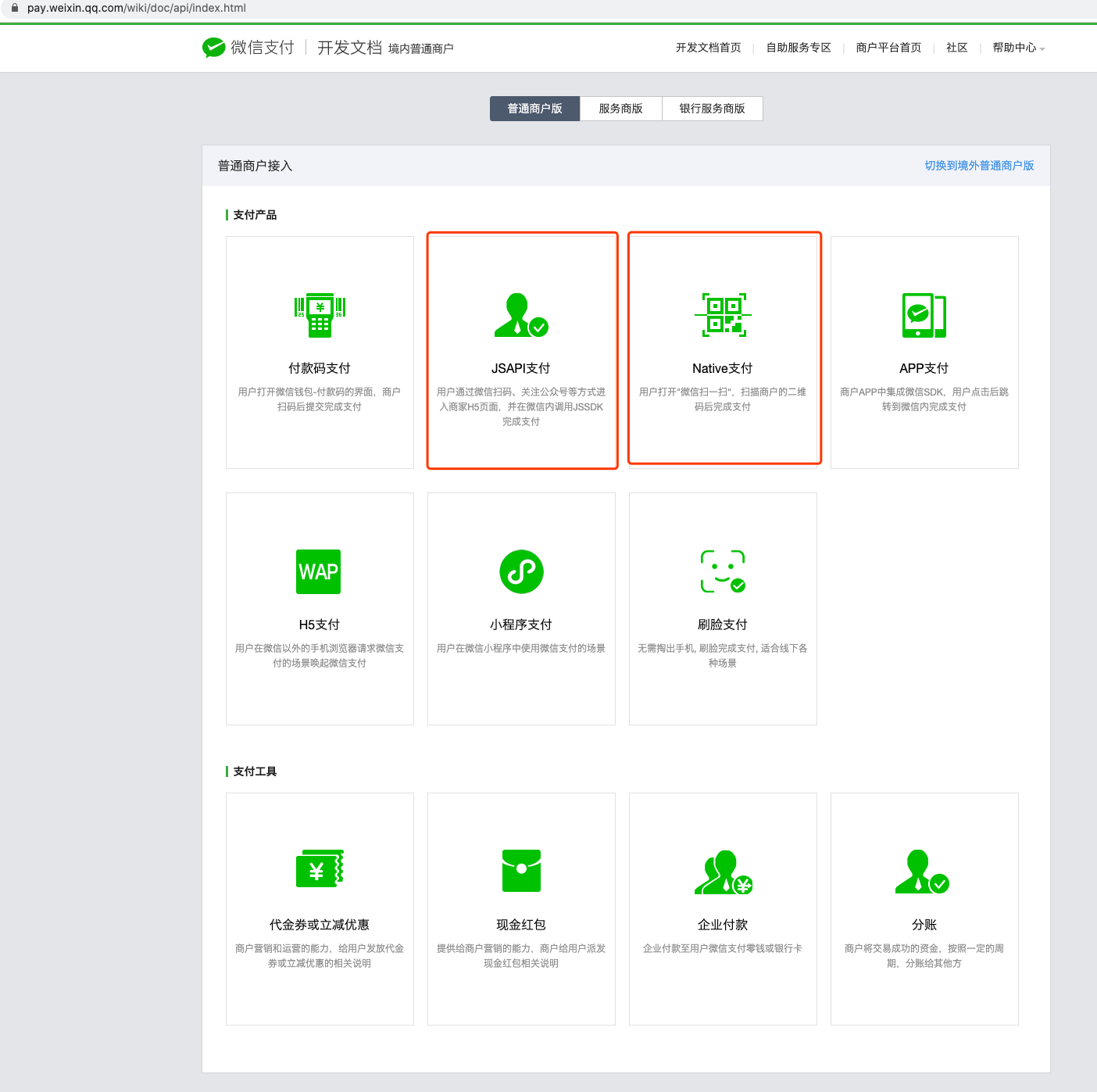Open 开发文档首页 in top navigation

709,48
